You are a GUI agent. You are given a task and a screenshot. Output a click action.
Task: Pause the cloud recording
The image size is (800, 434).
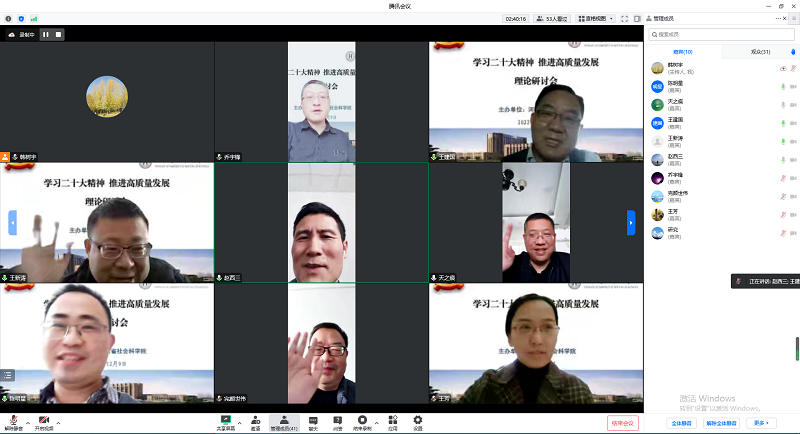click(x=45, y=34)
